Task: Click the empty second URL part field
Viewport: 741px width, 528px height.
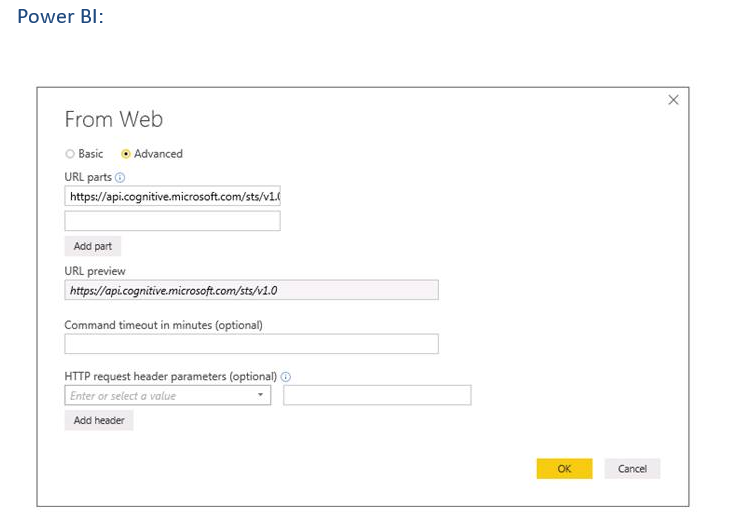Action: click(172, 221)
